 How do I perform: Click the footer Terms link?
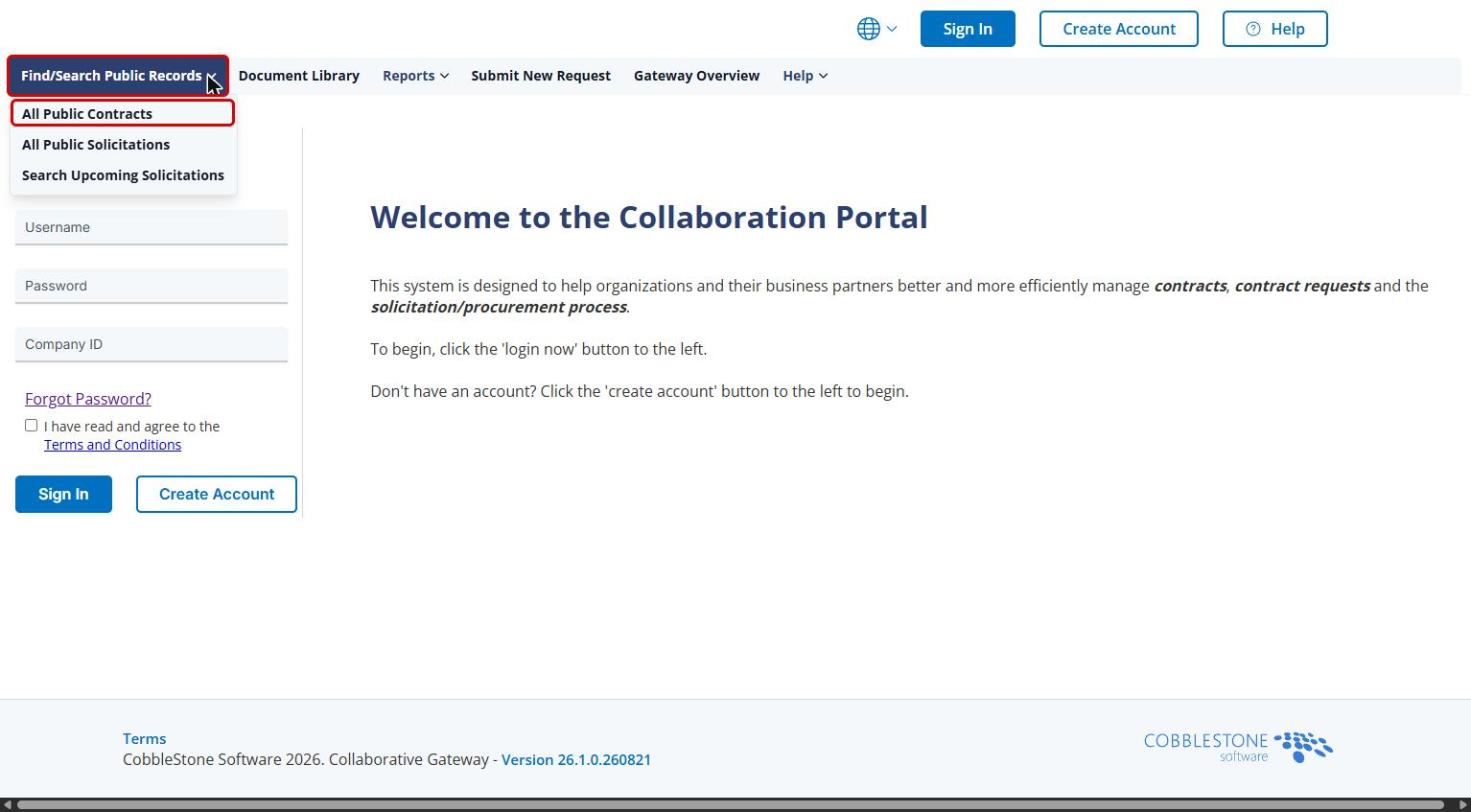coord(145,739)
